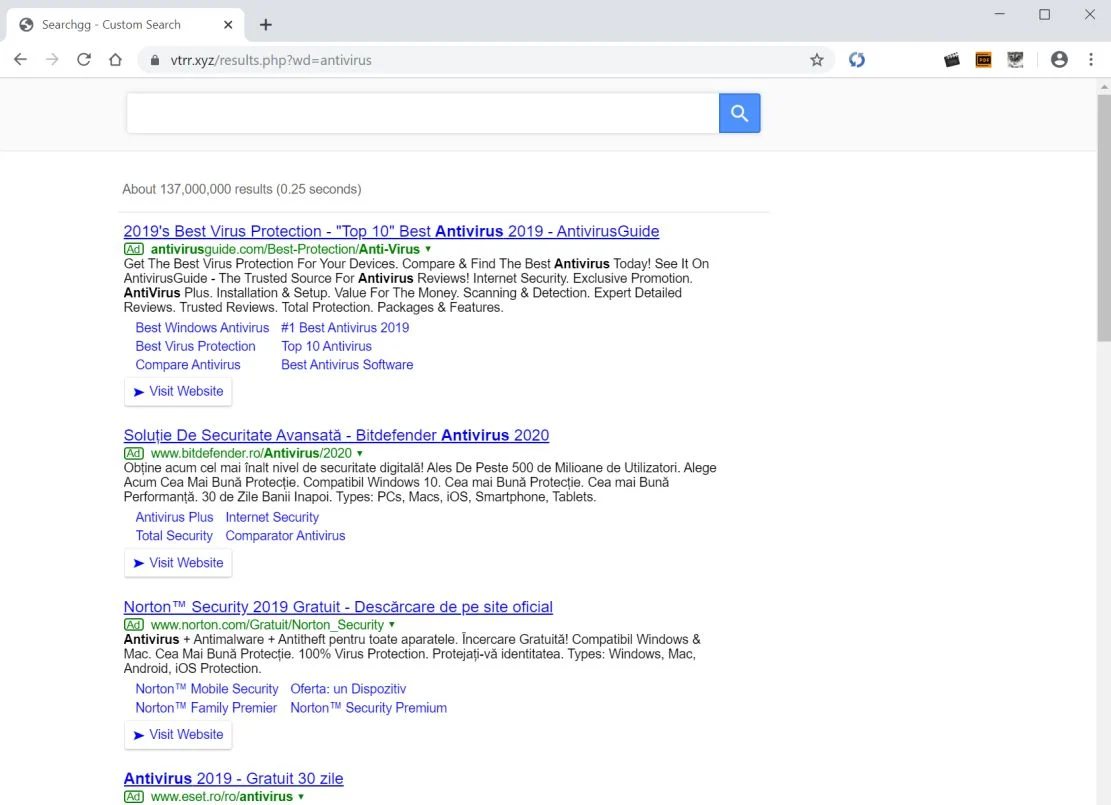Open Best Virus Protection sitelink
1111x805 pixels.
pos(196,346)
